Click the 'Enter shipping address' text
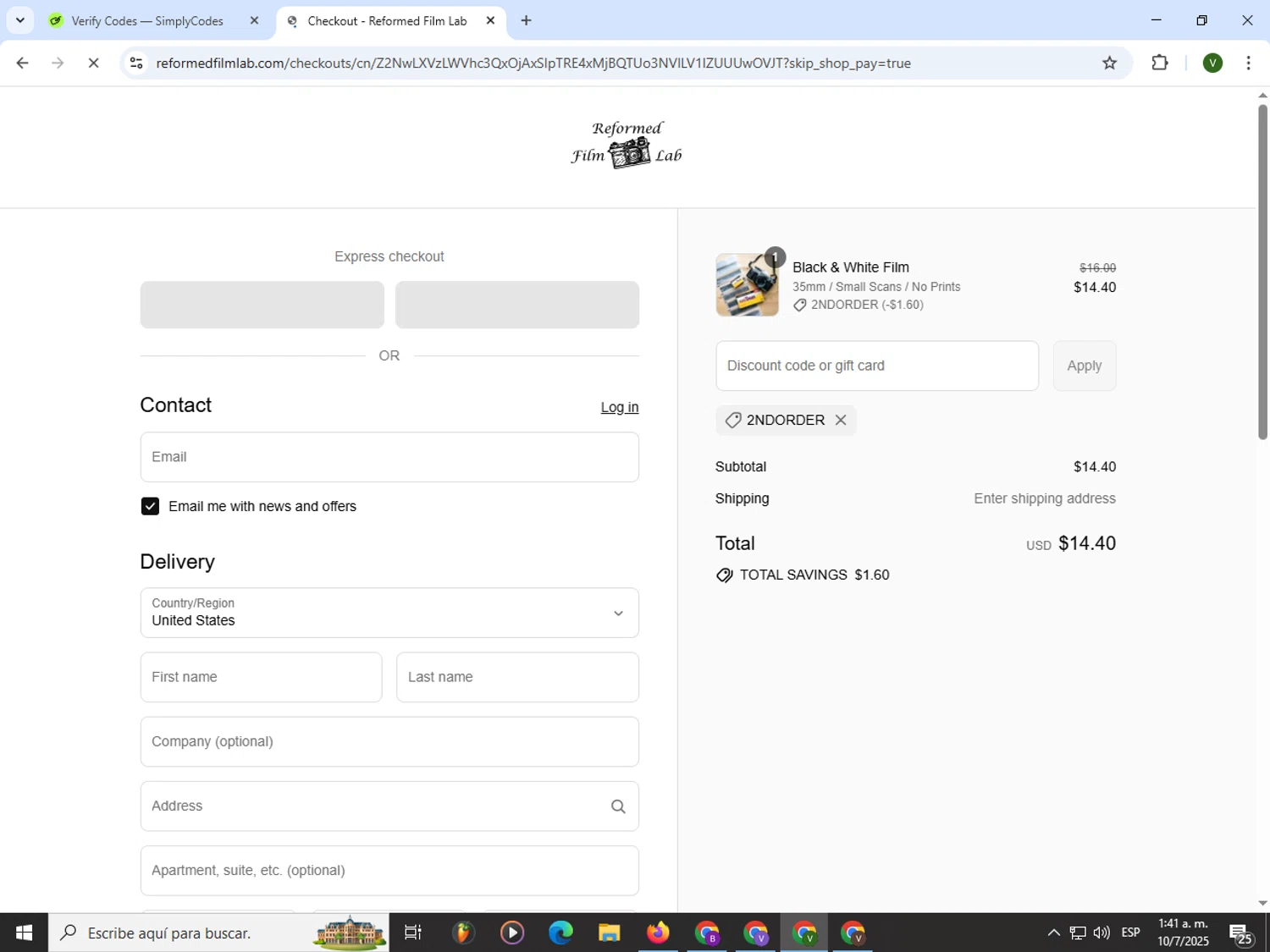The image size is (1270, 952). tap(1045, 498)
